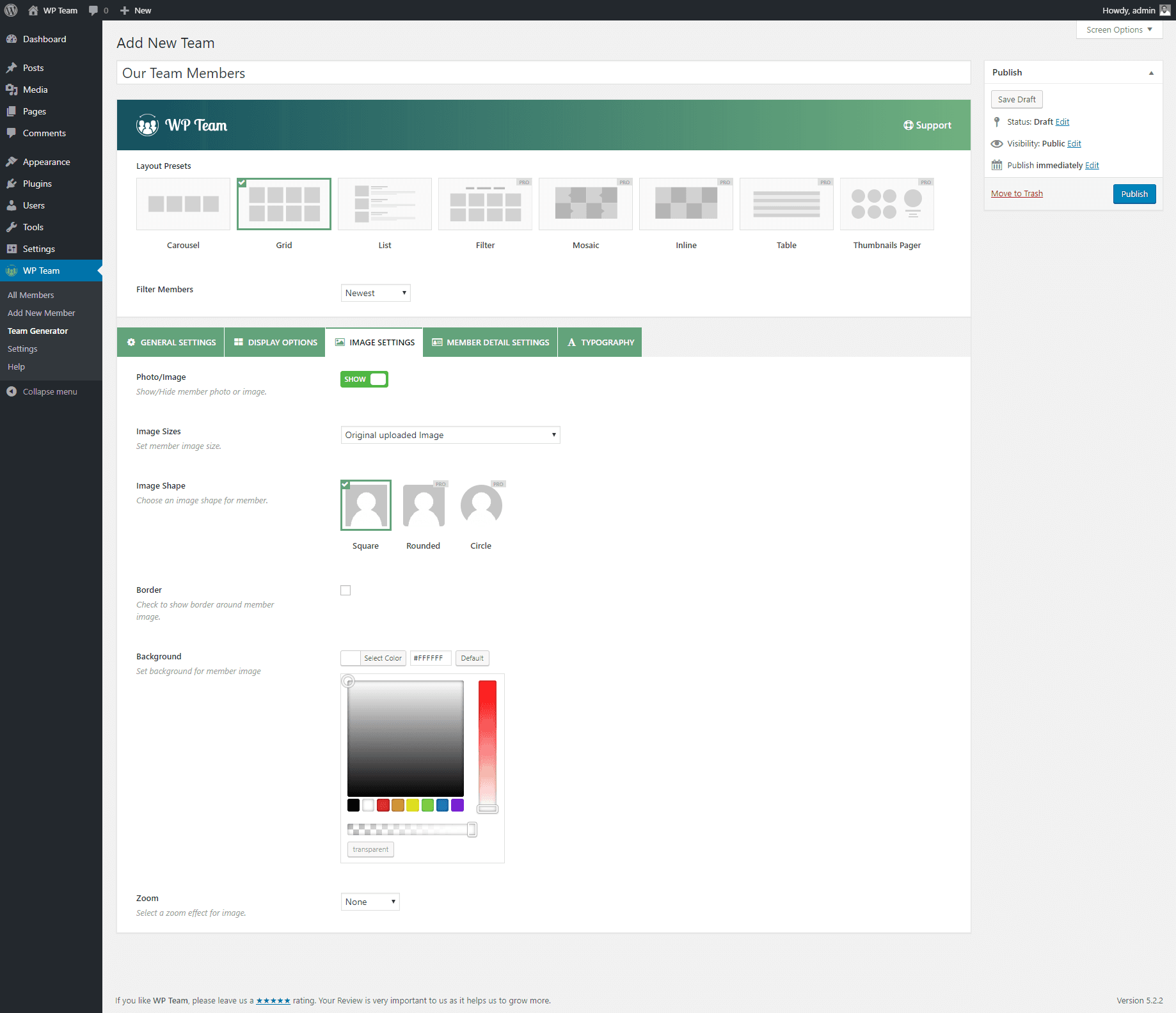Select the Circle image shape icon
This screenshot has width=1176, height=1013.
(481, 506)
